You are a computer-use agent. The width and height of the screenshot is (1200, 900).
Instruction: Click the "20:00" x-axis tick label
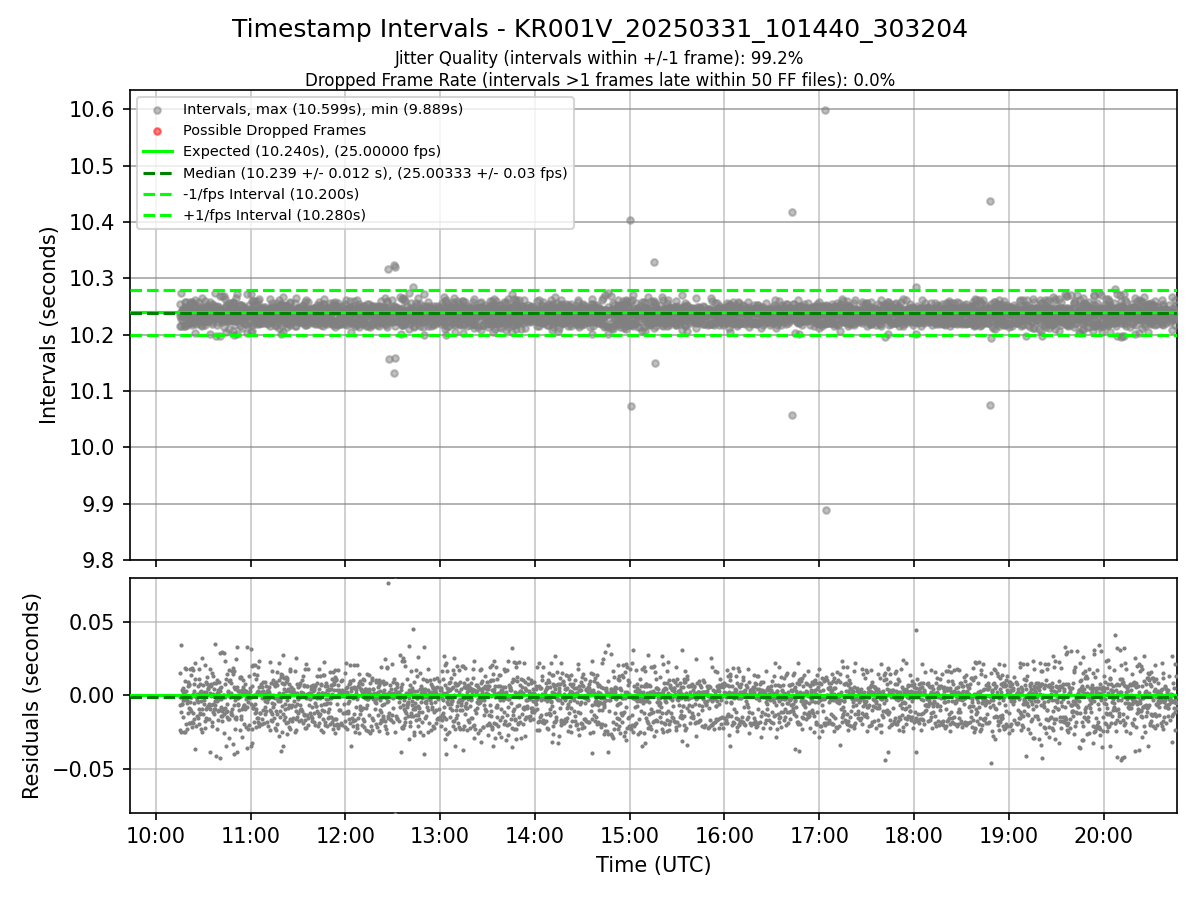coord(1104,835)
